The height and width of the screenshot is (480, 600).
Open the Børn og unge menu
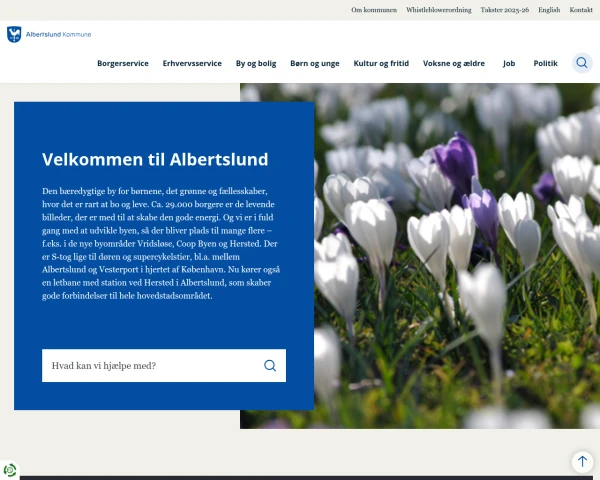315,63
